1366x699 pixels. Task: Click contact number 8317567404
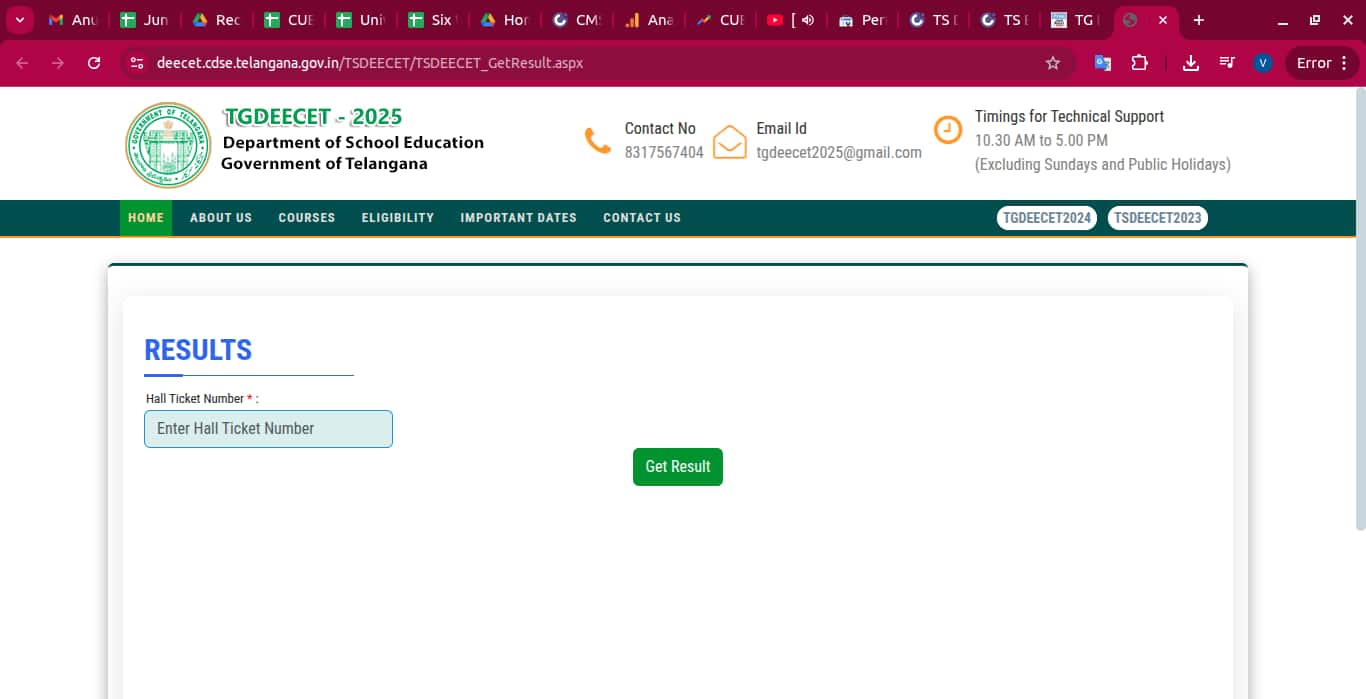664,153
